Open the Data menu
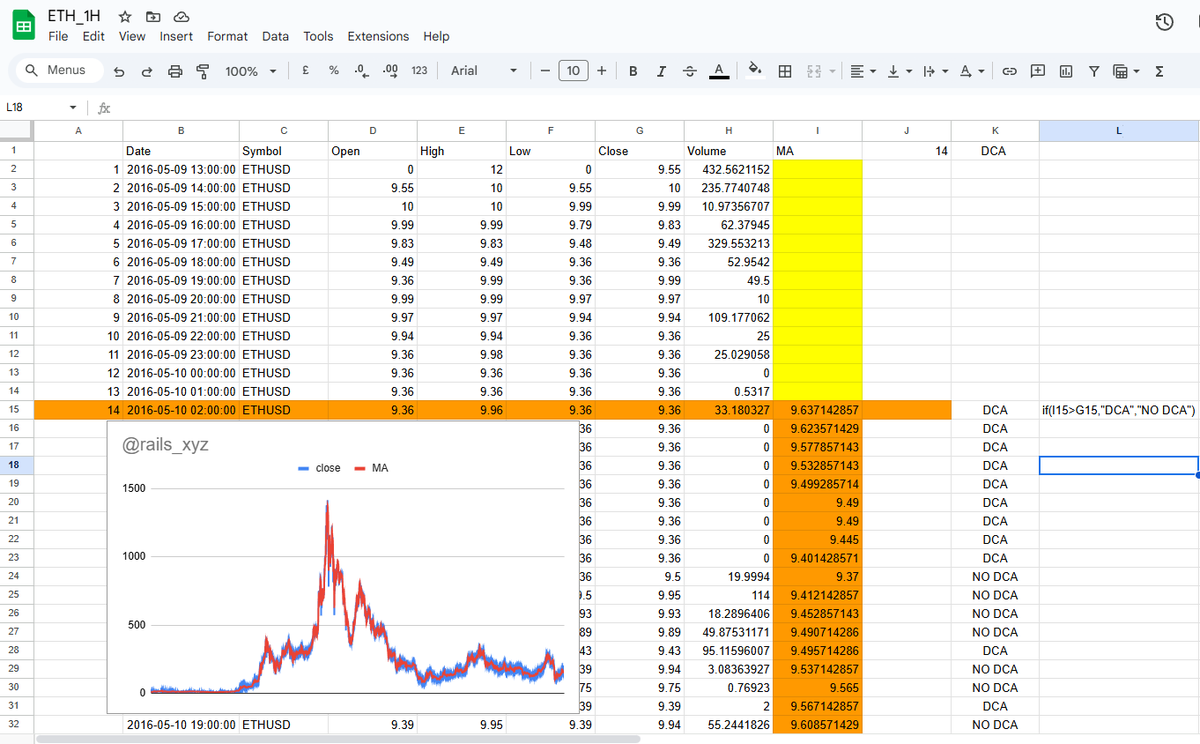This screenshot has height=744, width=1200. [275, 36]
